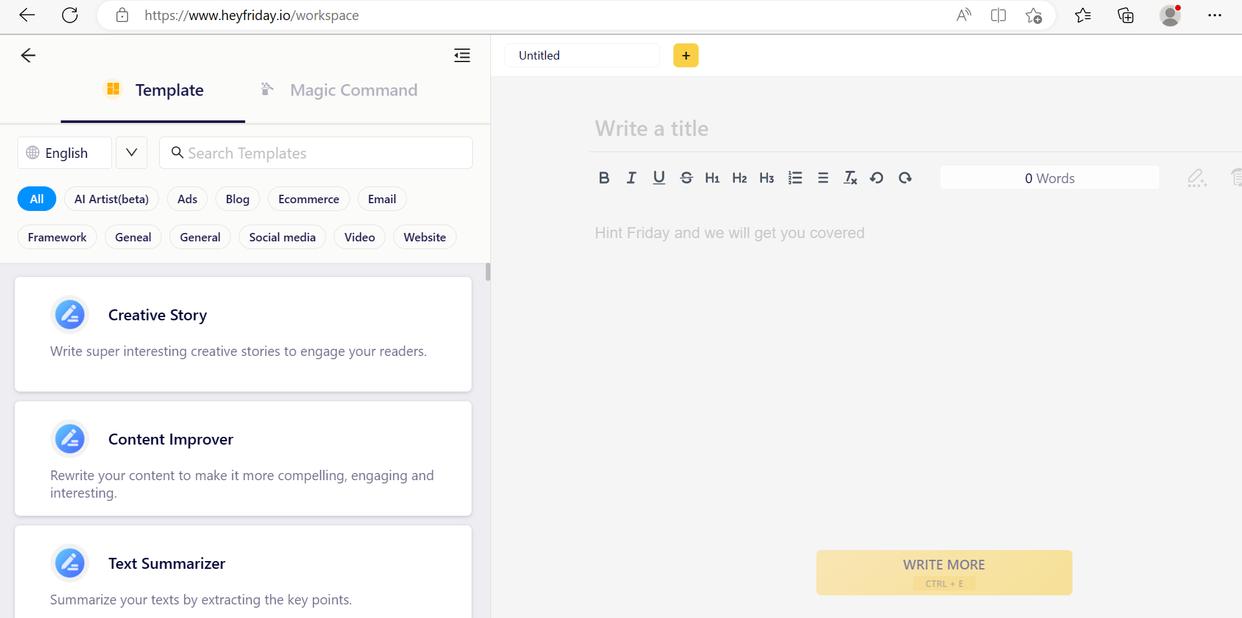
Task: Expand the chevron next to English
Action: coord(132,153)
